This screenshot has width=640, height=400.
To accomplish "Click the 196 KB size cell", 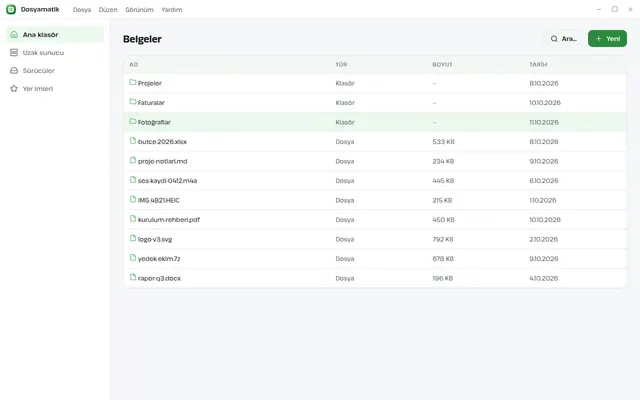I will (x=443, y=278).
